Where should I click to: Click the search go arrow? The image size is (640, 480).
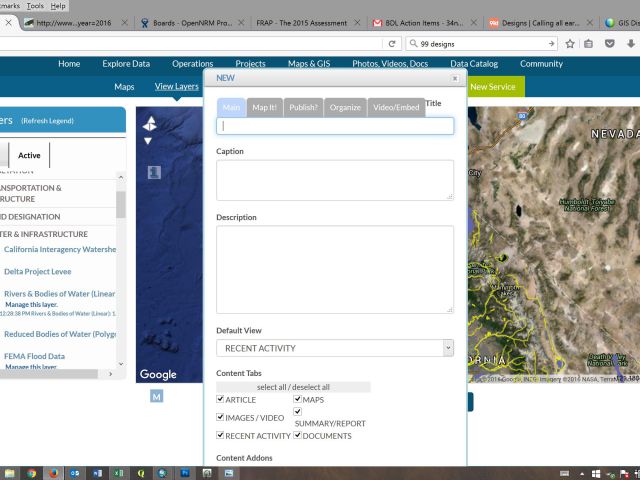pos(551,44)
